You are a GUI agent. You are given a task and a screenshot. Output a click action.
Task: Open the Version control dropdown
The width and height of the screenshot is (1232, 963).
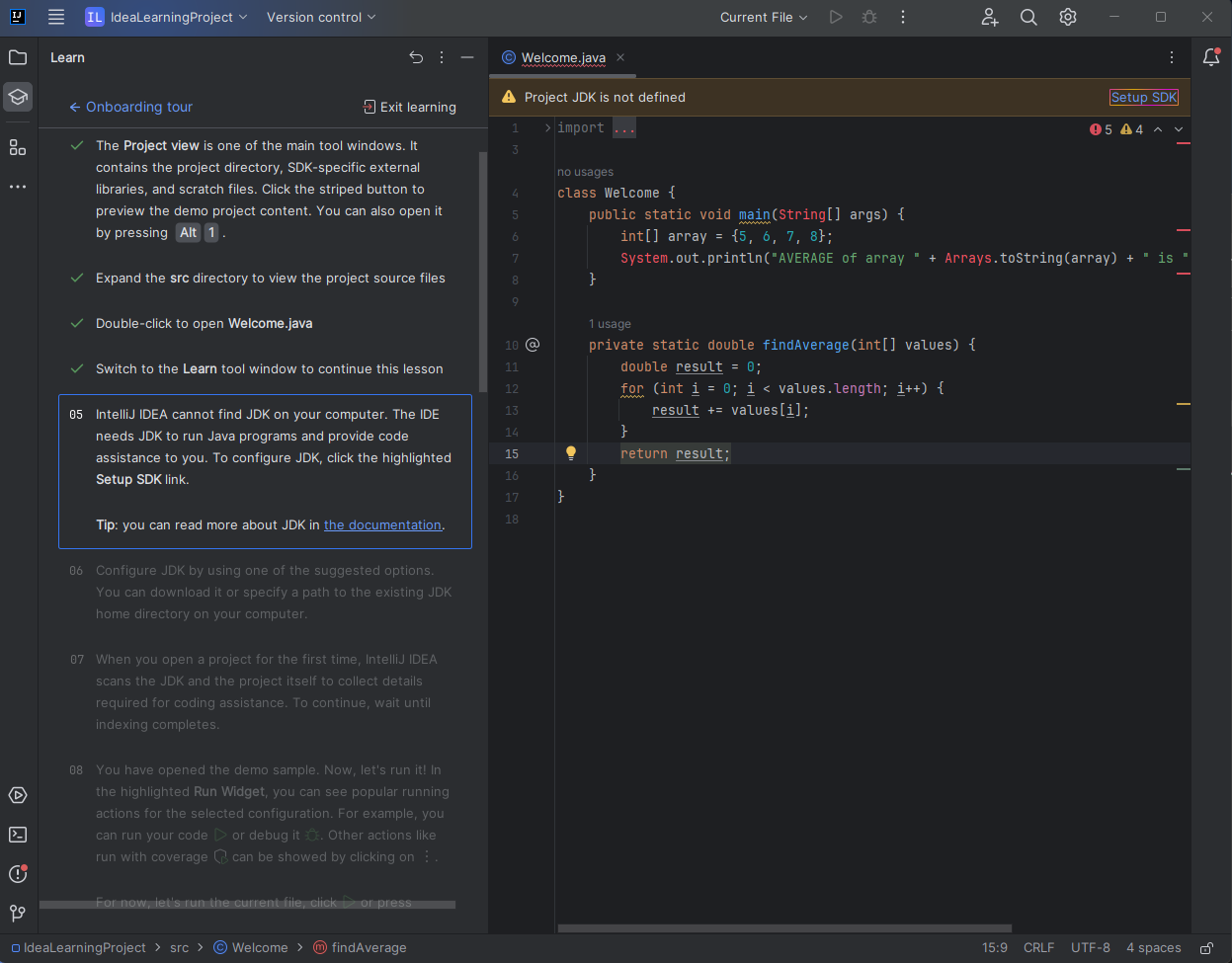coord(321,17)
